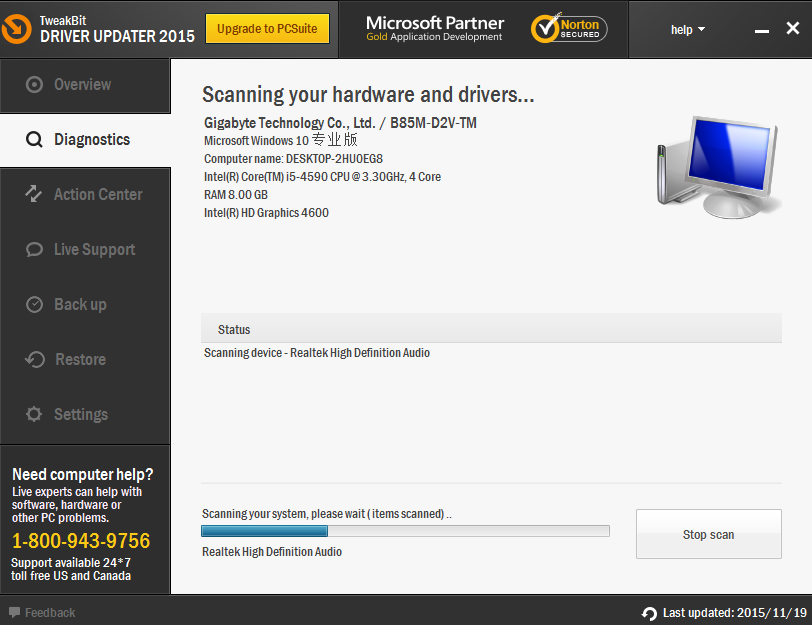Click the Settings gear icon
This screenshot has width=812, height=625.
coord(34,414)
